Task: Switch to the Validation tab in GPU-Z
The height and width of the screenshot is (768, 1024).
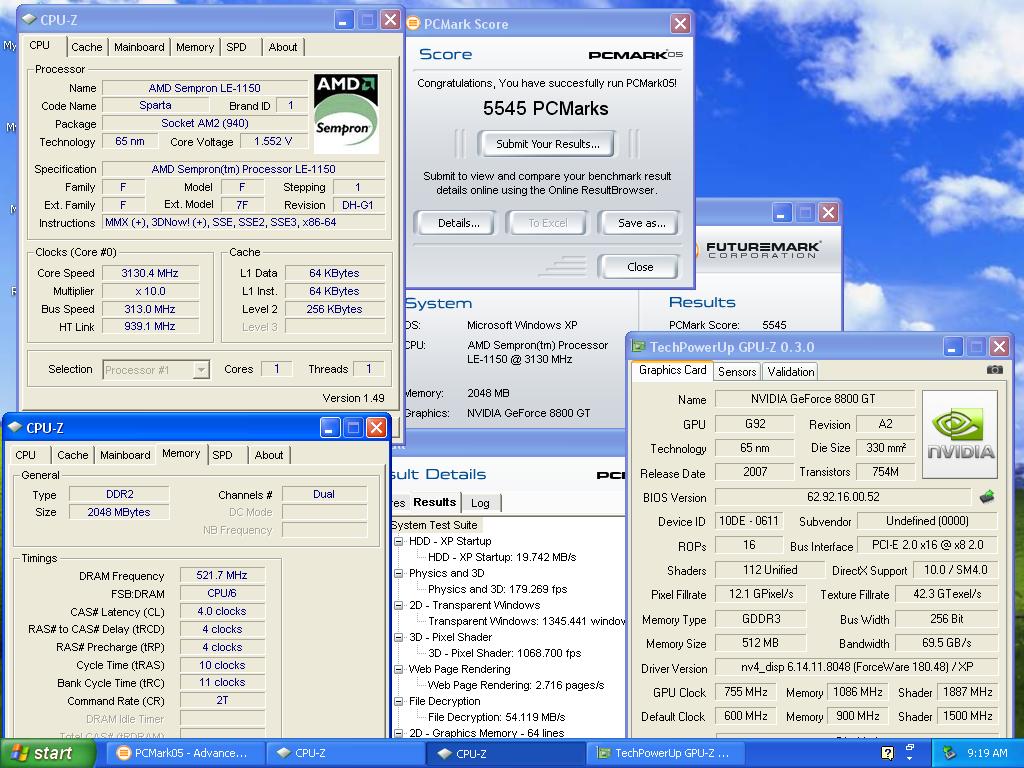Action: click(x=790, y=372)
